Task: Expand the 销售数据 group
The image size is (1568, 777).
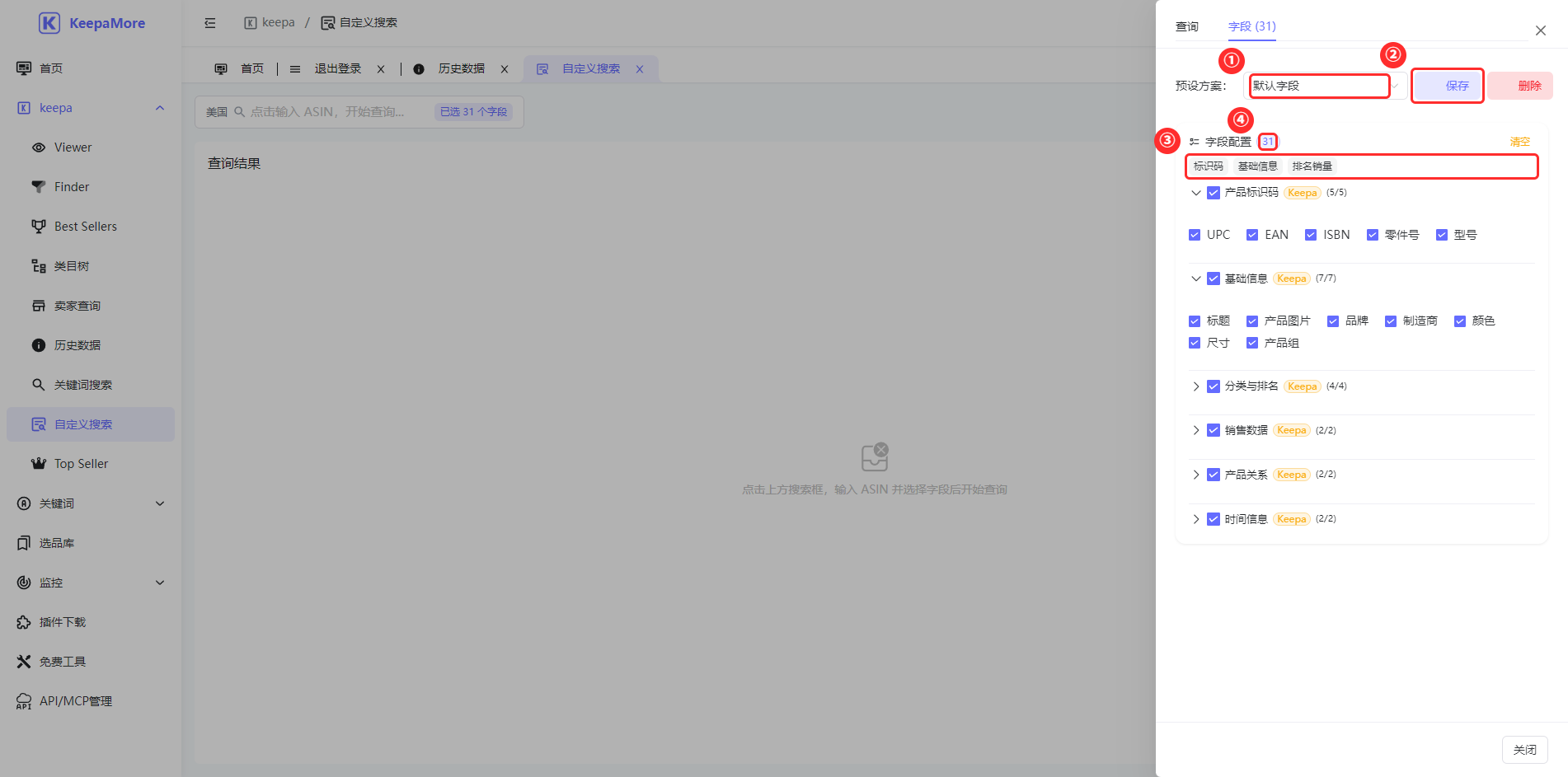Action: point(1196,430)
